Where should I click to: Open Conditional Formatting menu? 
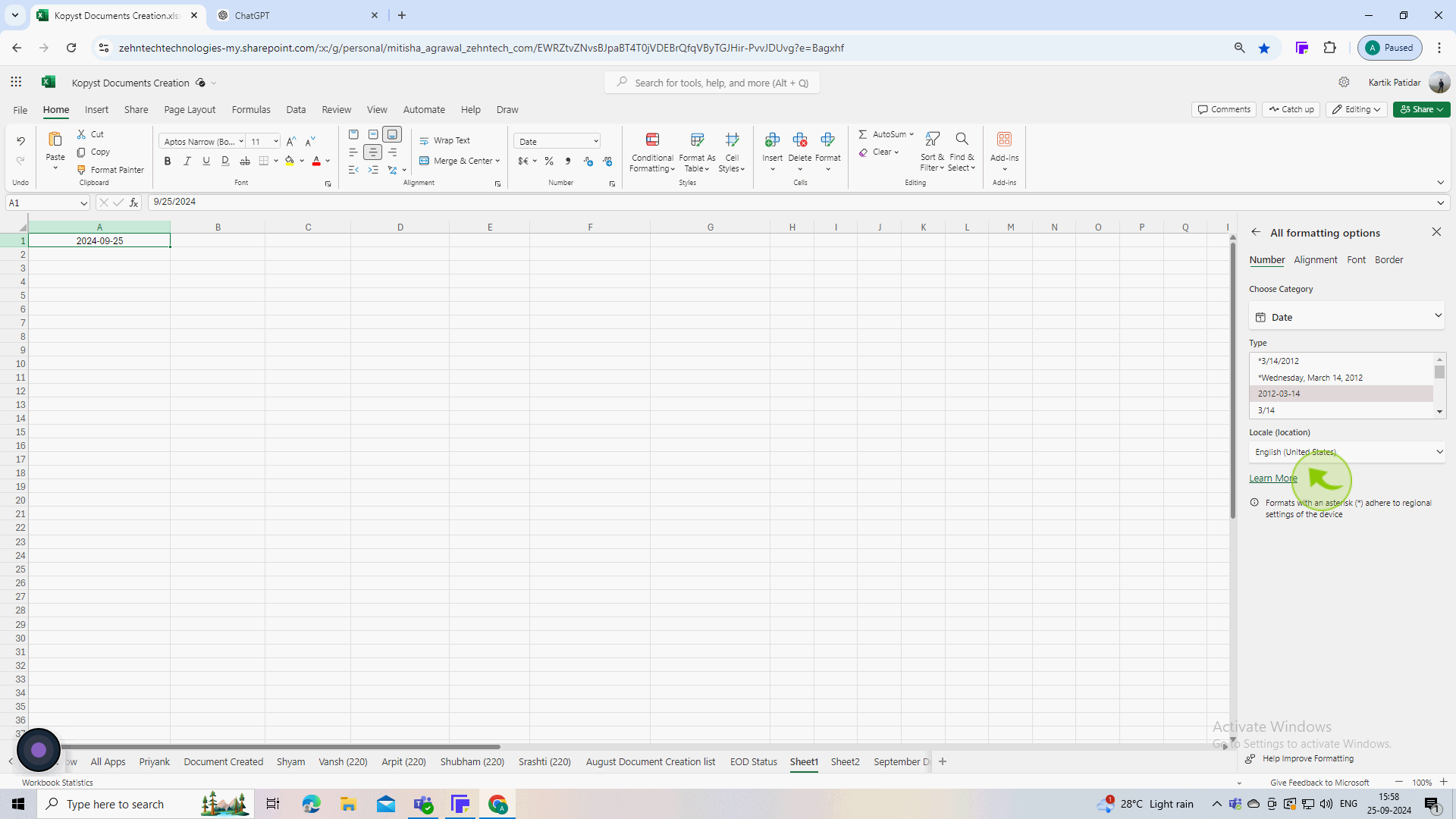coord(652,152)
